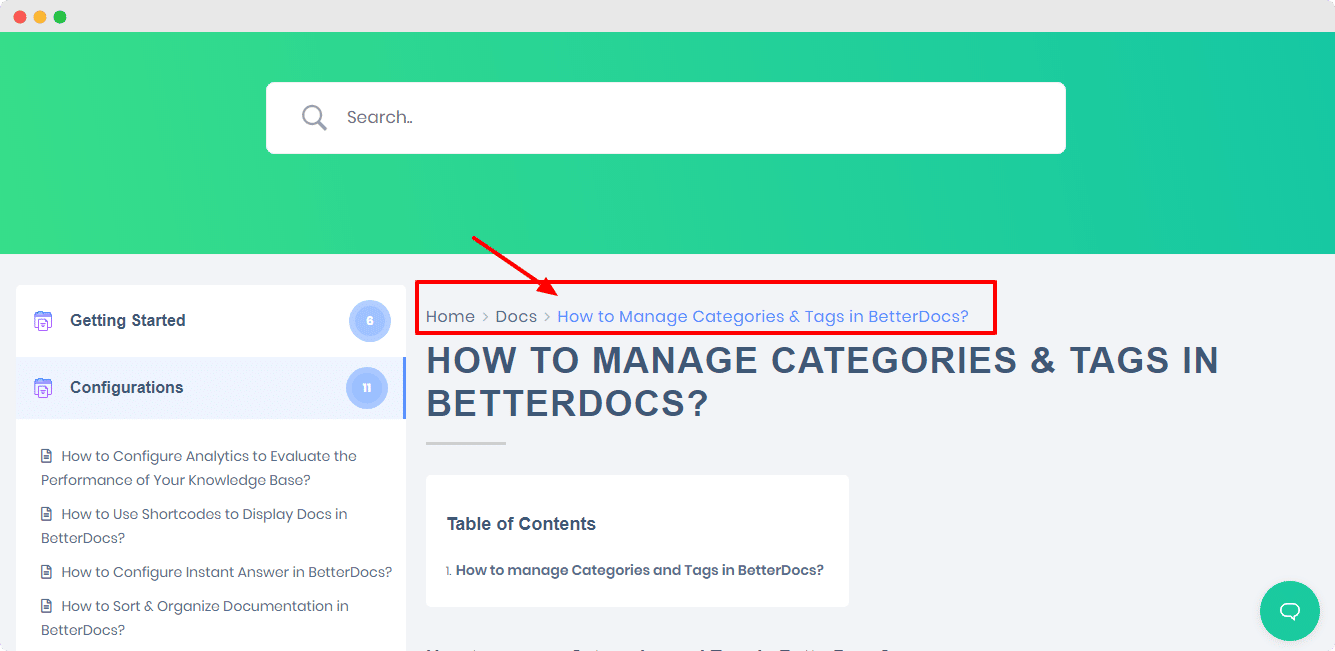Select the Table of Contents entry about managing Categories
Screen dimensions: 1335x651
639,569
